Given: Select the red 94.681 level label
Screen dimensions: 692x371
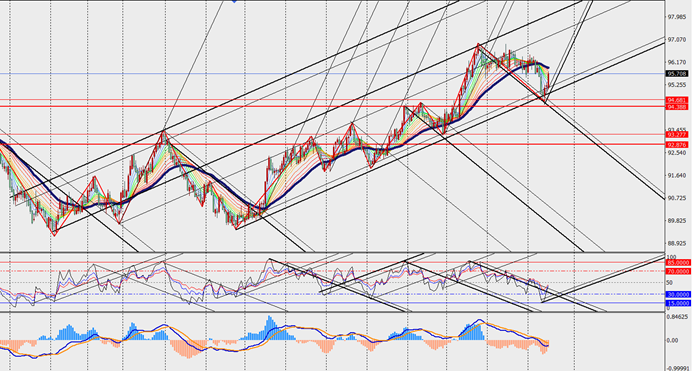Looking at the screenshot, I should tap(677, 100).
